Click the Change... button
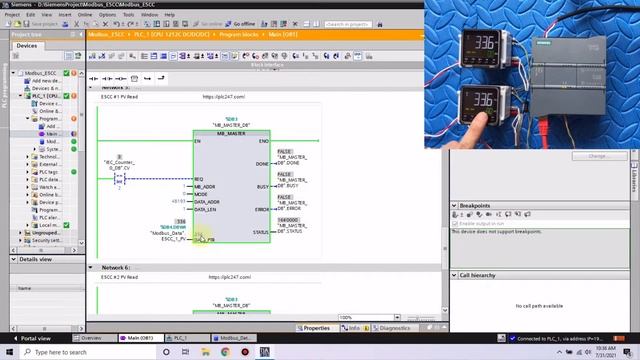This screenshot has height=360, width=640. tap(599, 156)
